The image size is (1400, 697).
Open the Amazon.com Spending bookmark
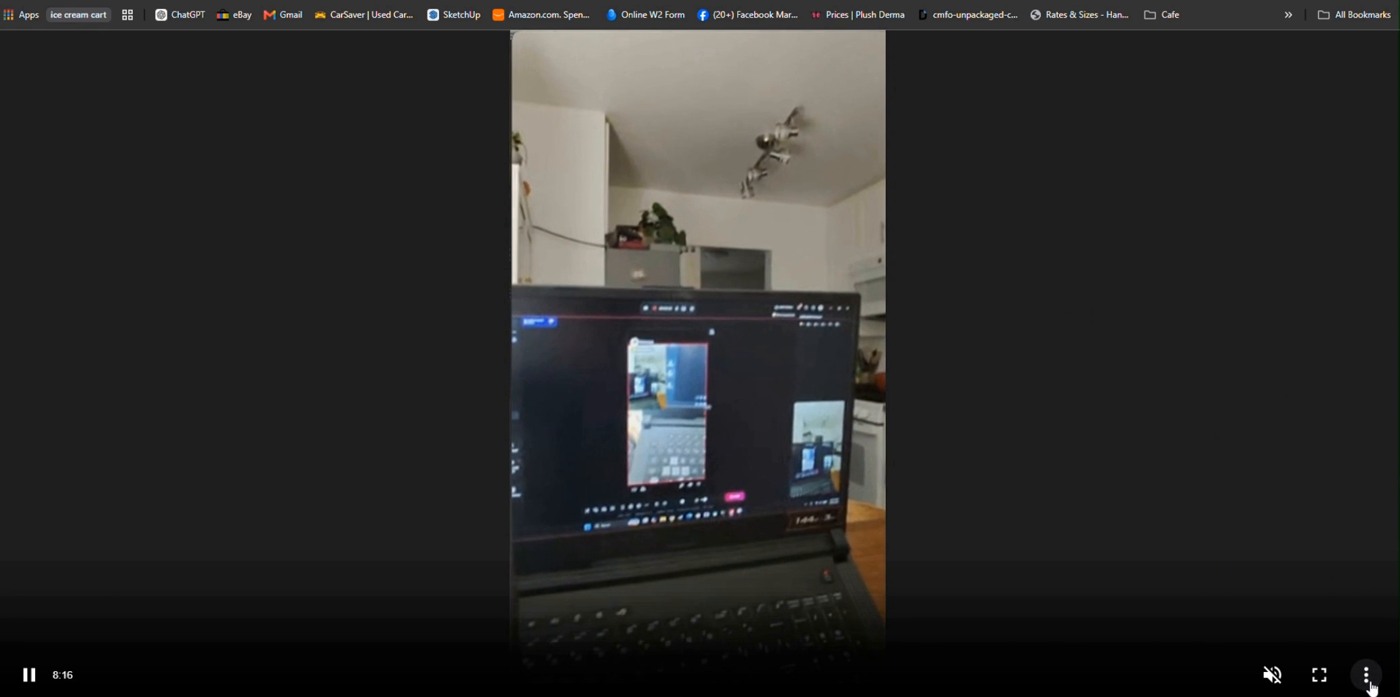tap(541, 15)
